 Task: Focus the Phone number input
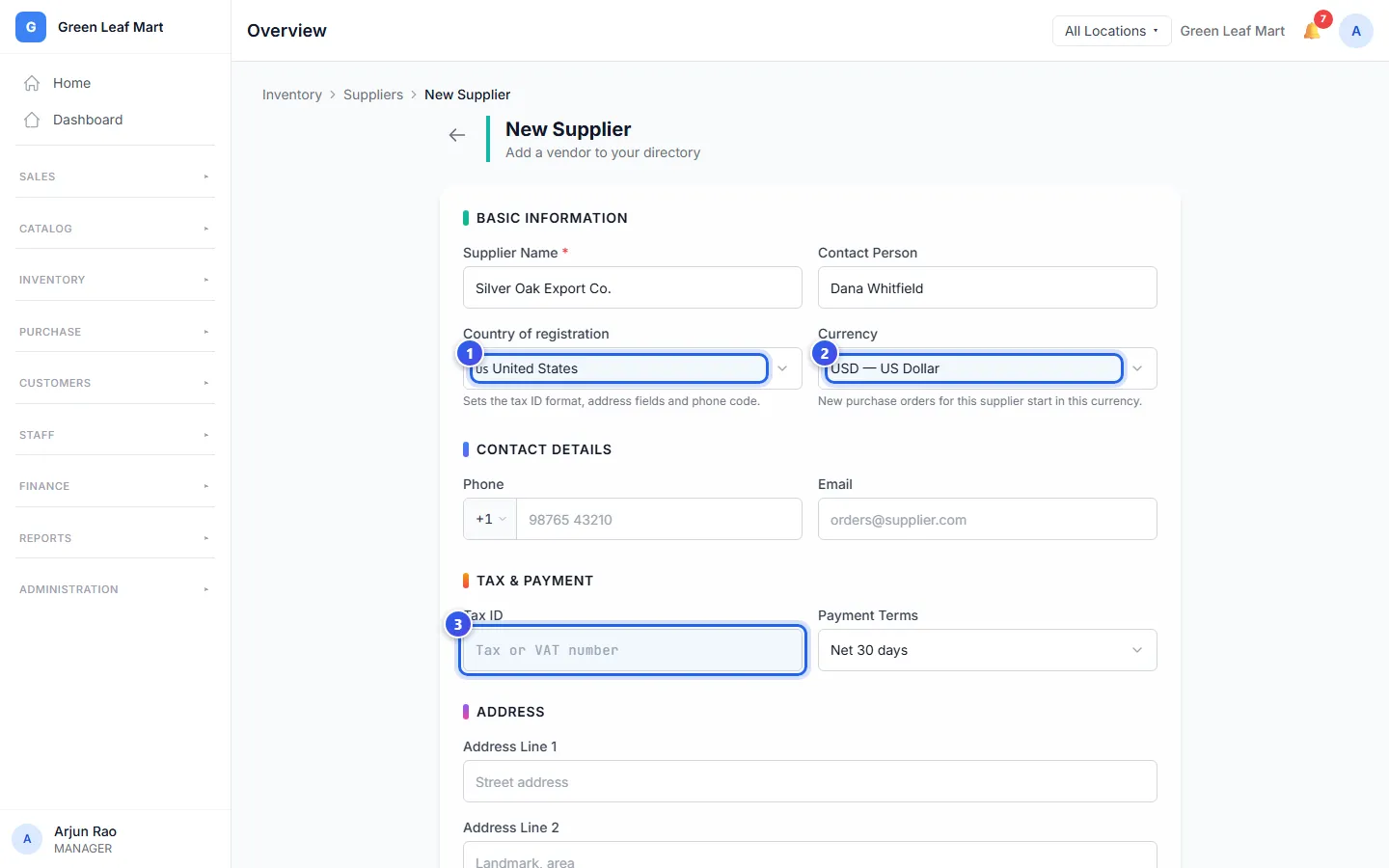(659, 519)
